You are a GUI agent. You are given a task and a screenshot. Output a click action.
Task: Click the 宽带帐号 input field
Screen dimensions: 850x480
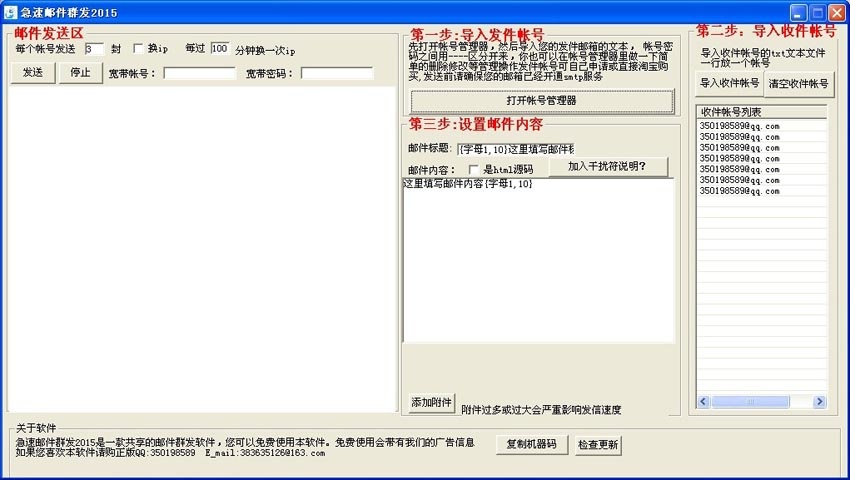[199, 73]
